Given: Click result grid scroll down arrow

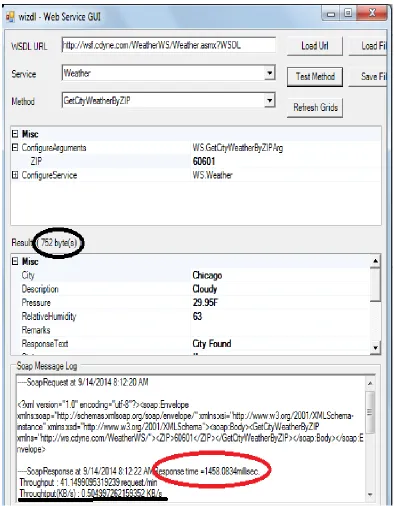Looking at the screenshot, I should tap(376, 348).
